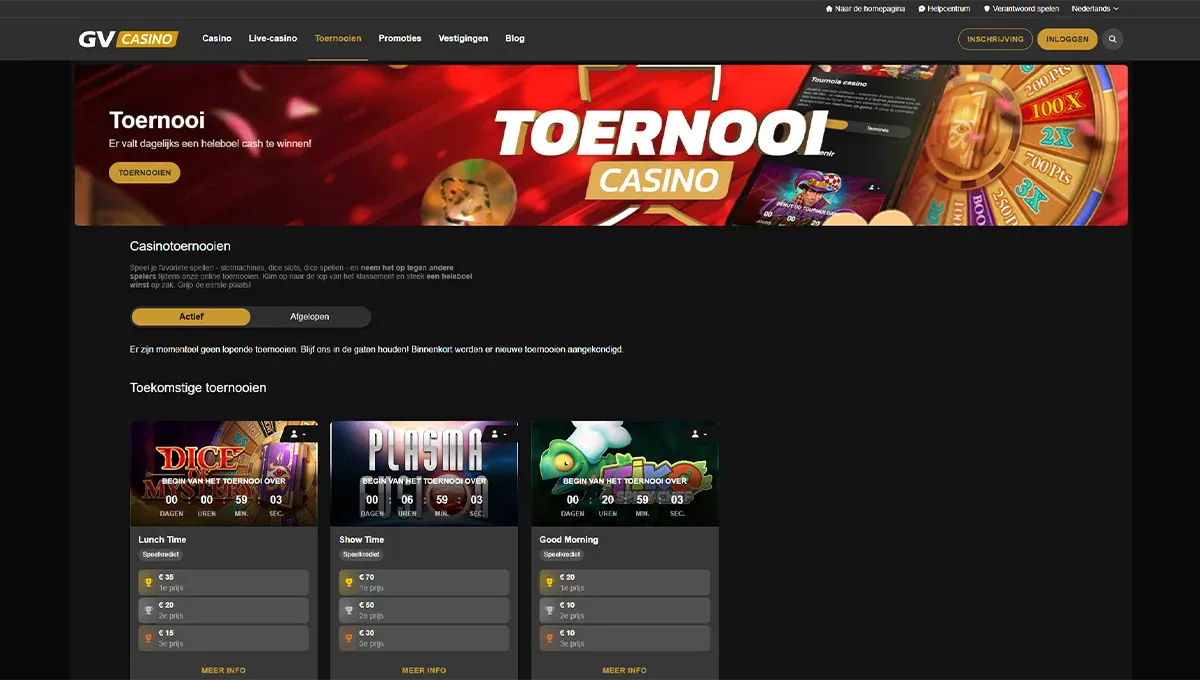
Task: Open the Nederlands language dropdown
Action: (x=1095, y=8)
